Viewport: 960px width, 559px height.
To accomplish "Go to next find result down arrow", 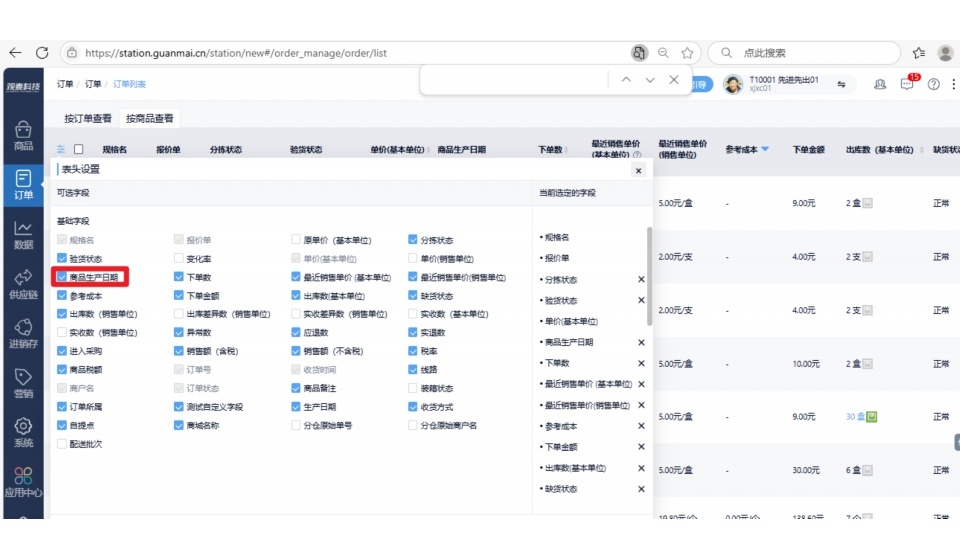I will (x=650, y=80).
